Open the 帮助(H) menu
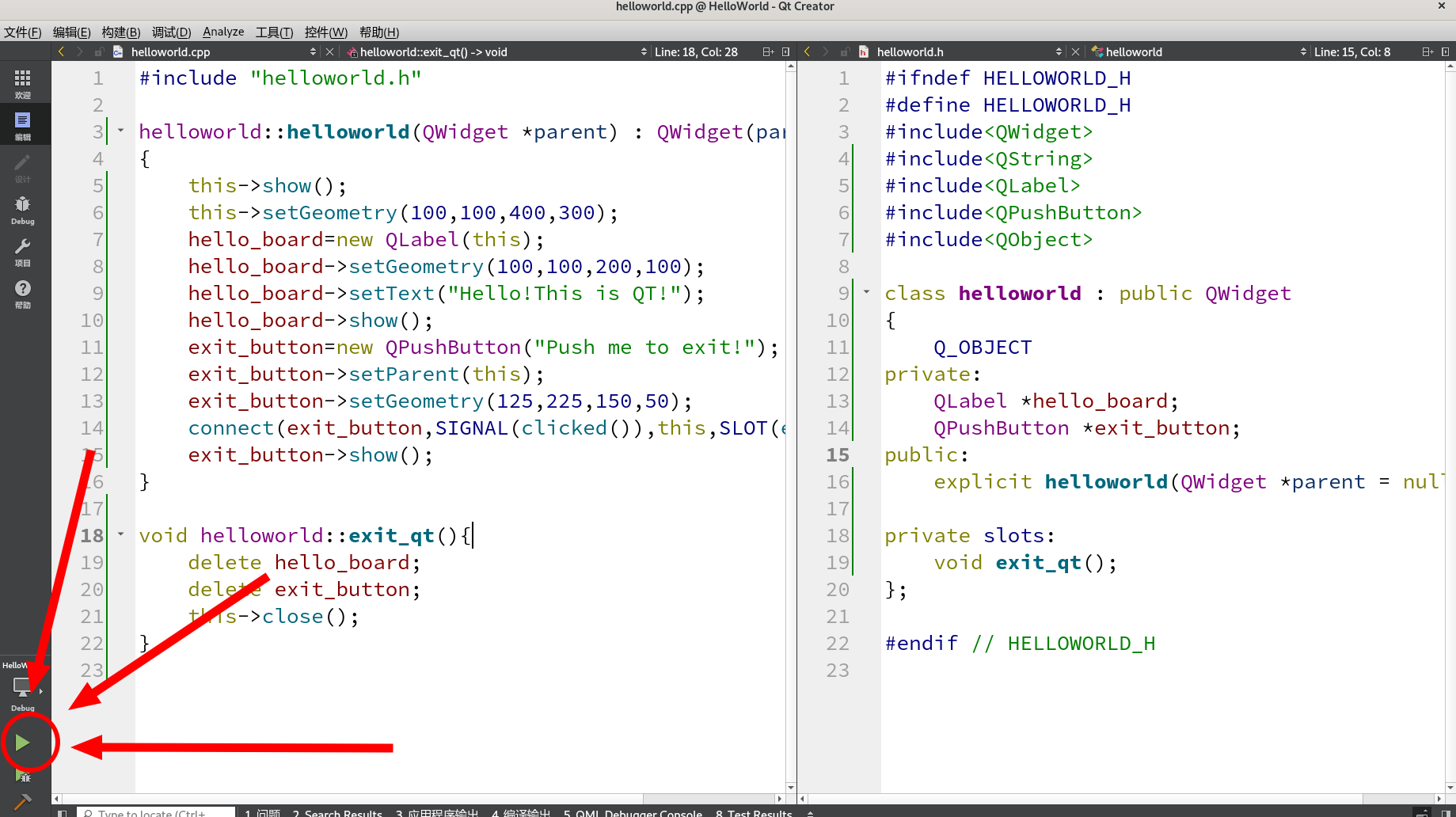Viewport: 1456px width, 817px height. coord(379,32)
